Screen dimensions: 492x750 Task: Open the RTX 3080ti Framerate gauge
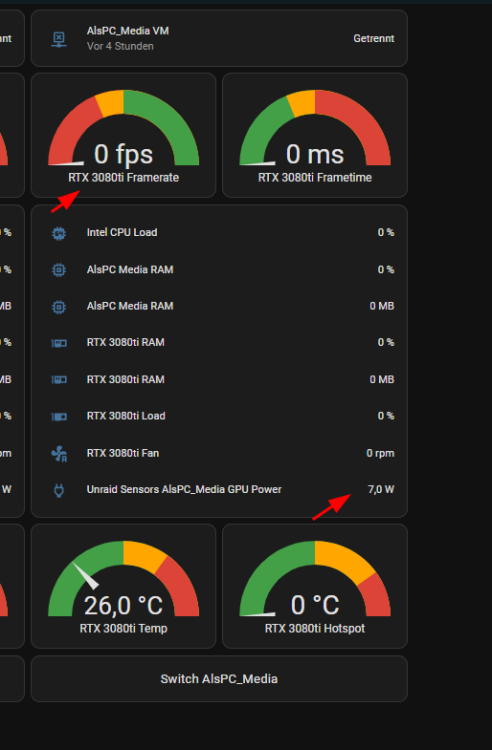(x=123, y=135)
